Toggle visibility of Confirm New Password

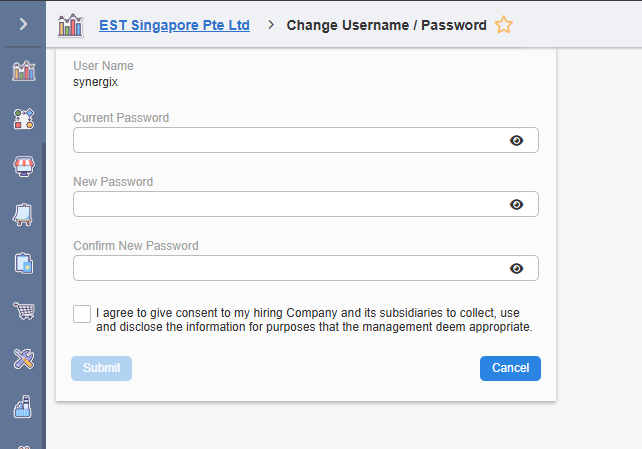click(x=516, y=268)
